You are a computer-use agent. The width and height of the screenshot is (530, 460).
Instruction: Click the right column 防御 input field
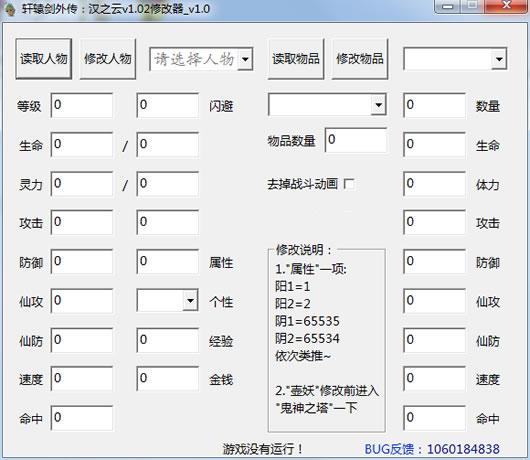tap(434, 262)
